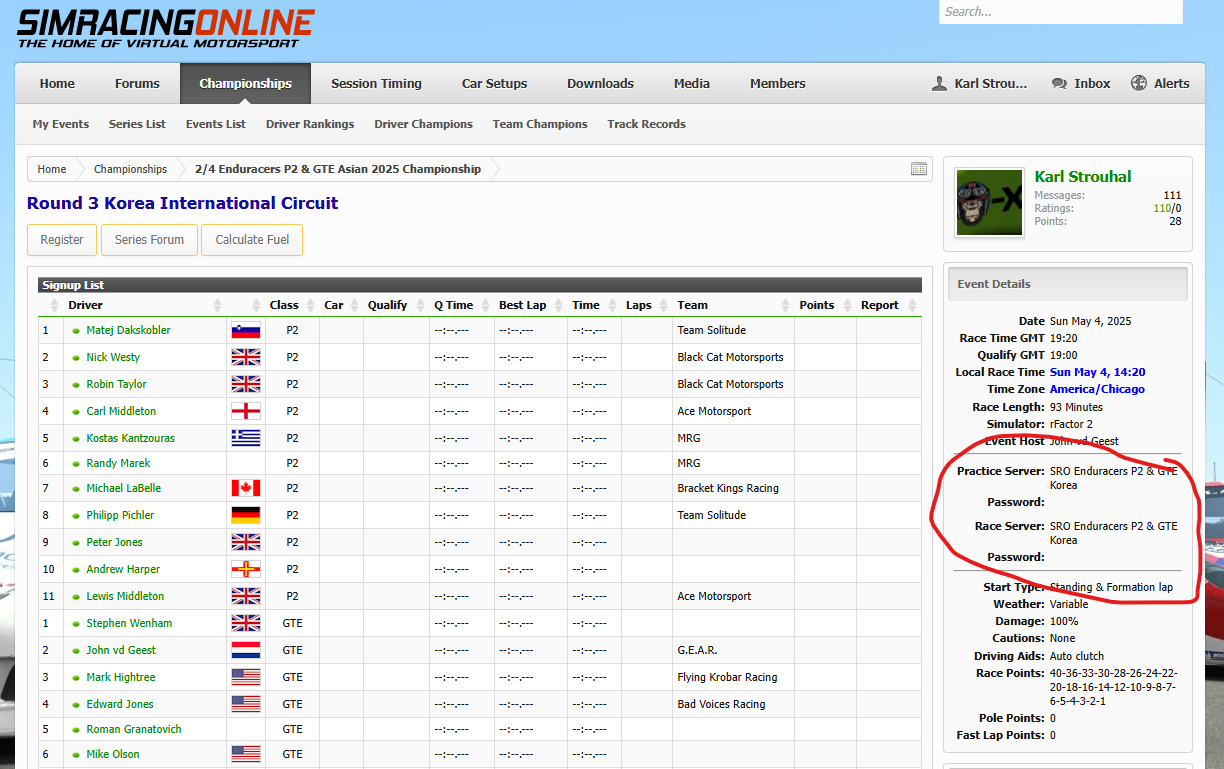Click the Register button
This screenshot has height=769, width=1224.
pos(62,240)
